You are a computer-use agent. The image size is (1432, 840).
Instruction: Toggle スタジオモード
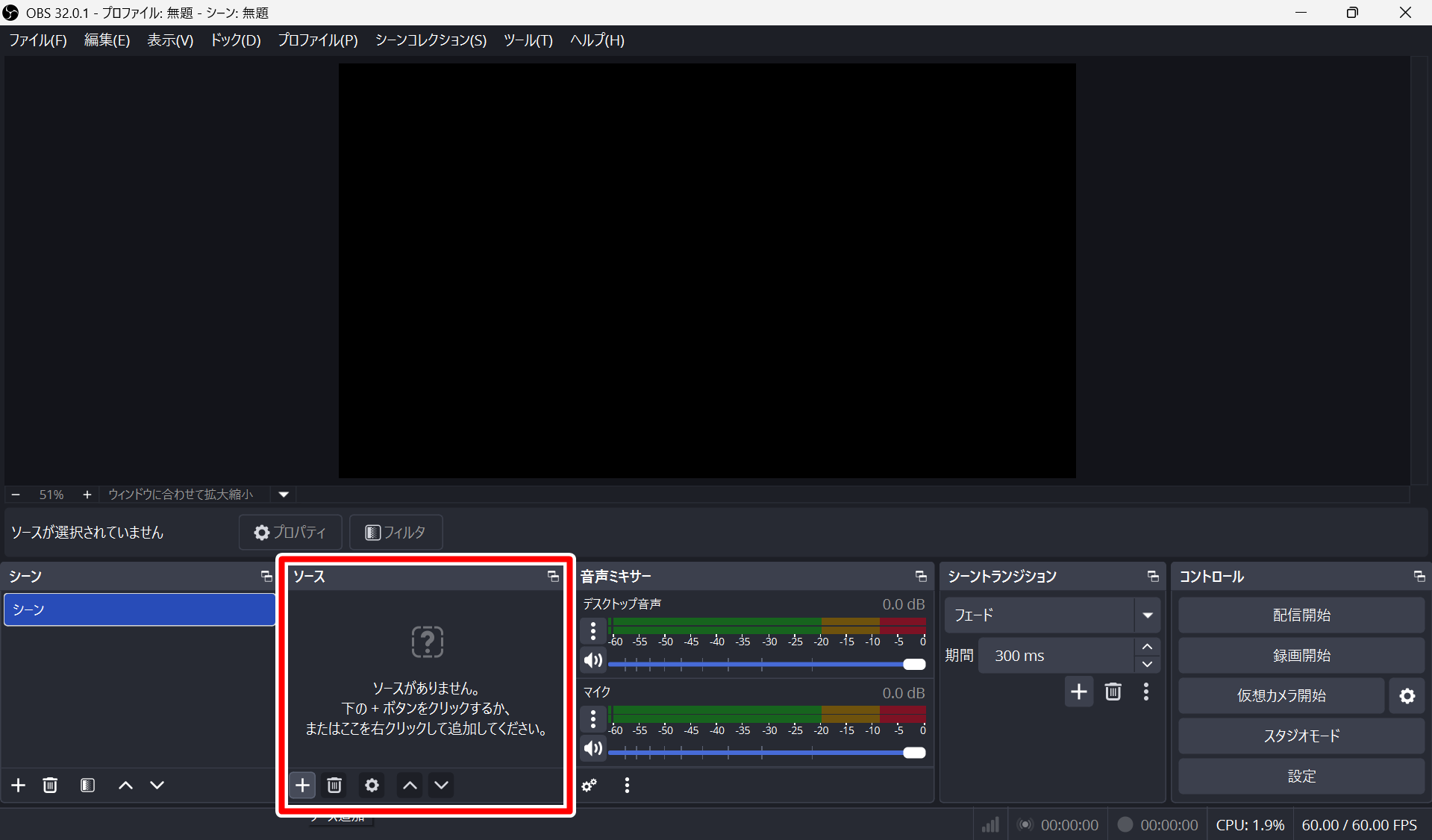coord(1301,736)
